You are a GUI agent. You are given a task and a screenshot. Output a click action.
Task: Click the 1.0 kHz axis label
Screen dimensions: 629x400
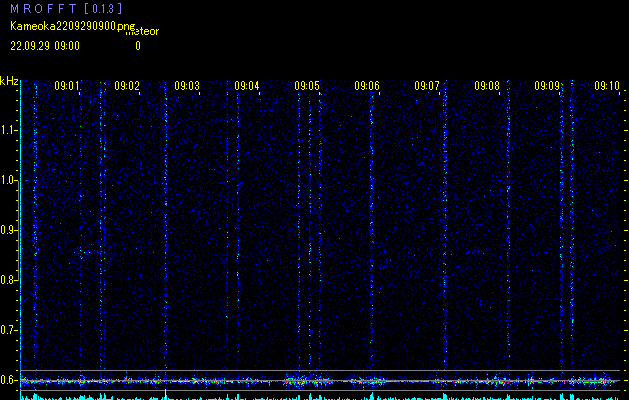coord(8,180)
